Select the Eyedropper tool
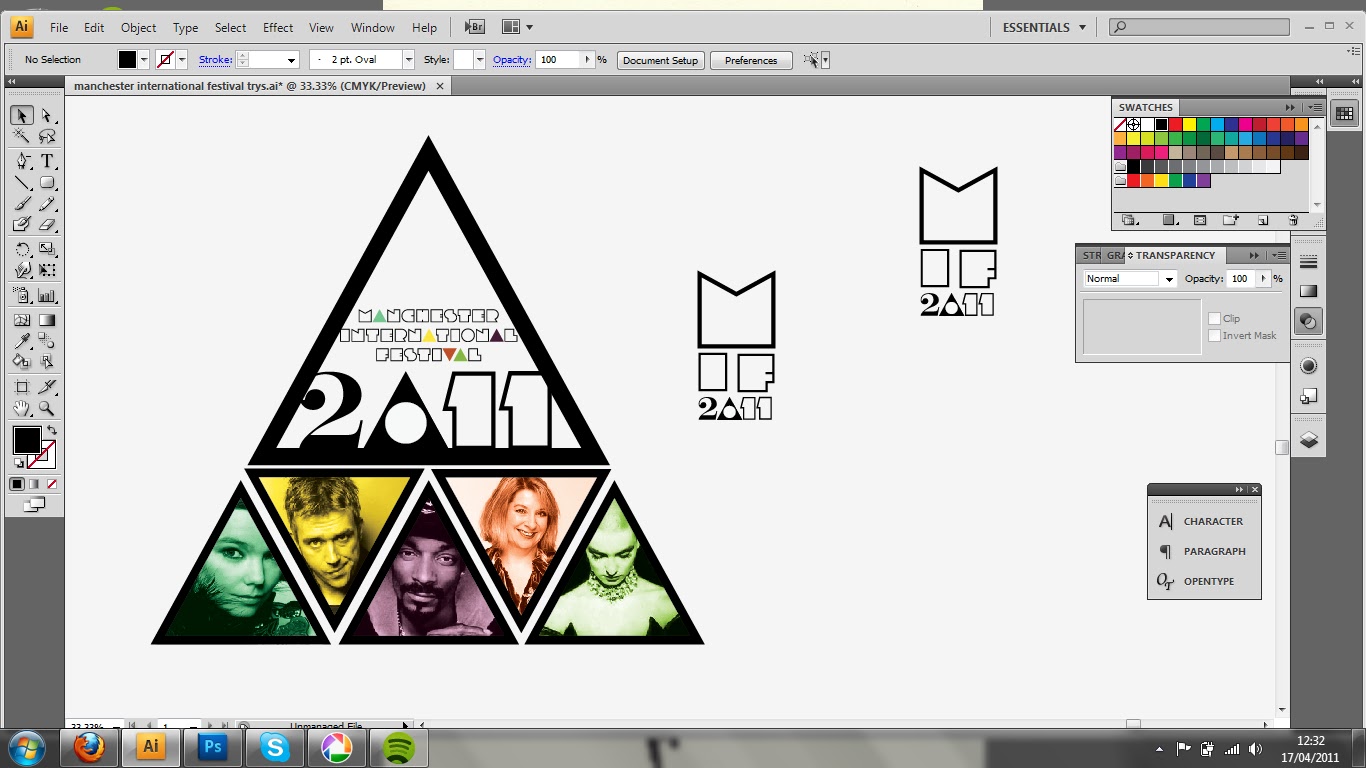1366x768 pixels. (22, 341)
